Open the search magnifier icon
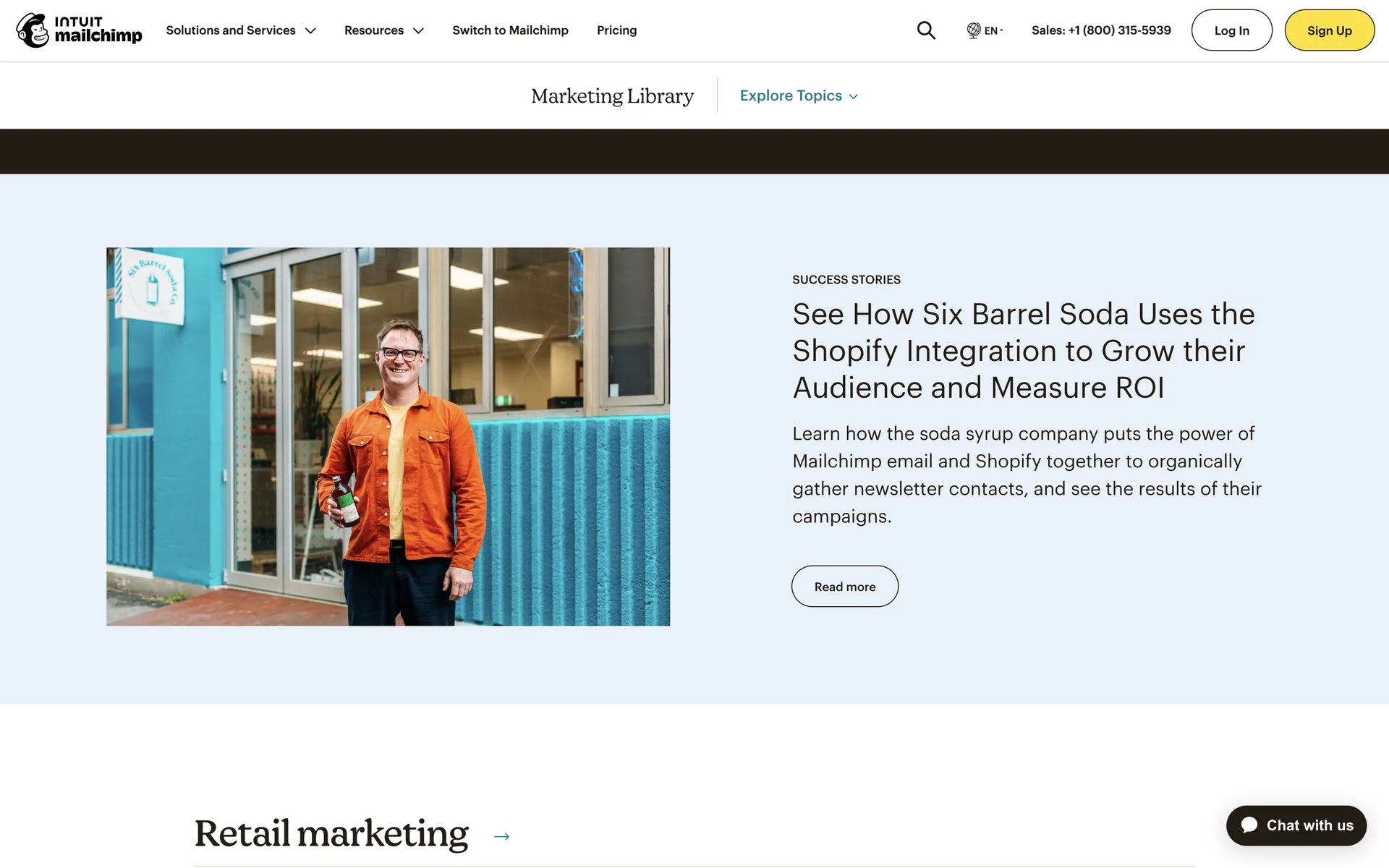The width and height of the screenshot is (1389, 868). [926, 30]
